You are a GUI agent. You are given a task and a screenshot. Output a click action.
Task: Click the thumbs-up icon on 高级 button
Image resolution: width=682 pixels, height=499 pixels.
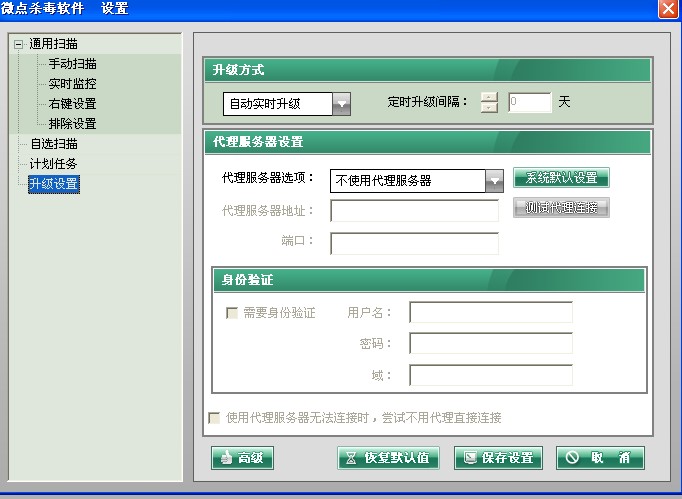point(226,458)
